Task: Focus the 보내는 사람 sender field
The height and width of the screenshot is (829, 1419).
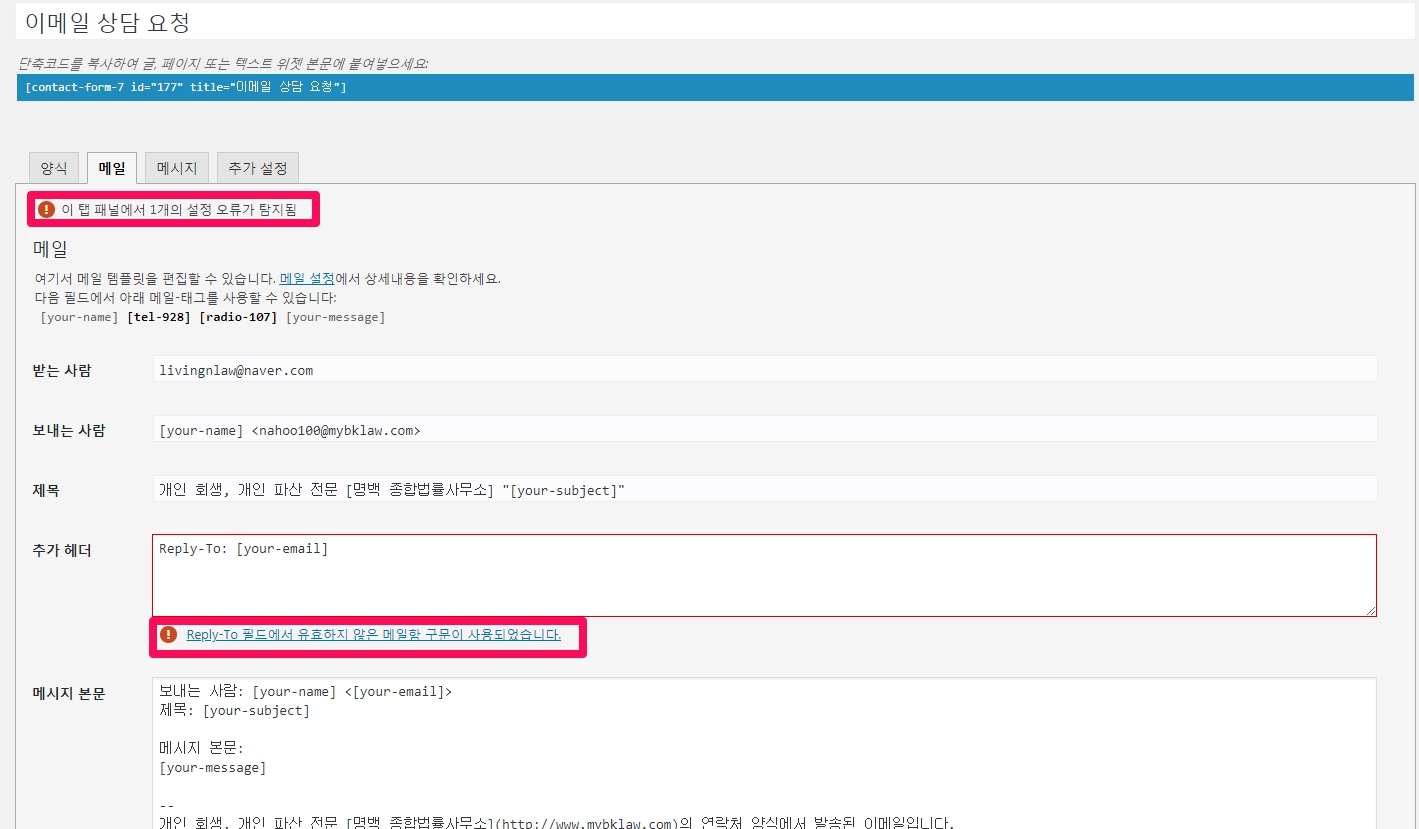Action: (x=764, y=430)
